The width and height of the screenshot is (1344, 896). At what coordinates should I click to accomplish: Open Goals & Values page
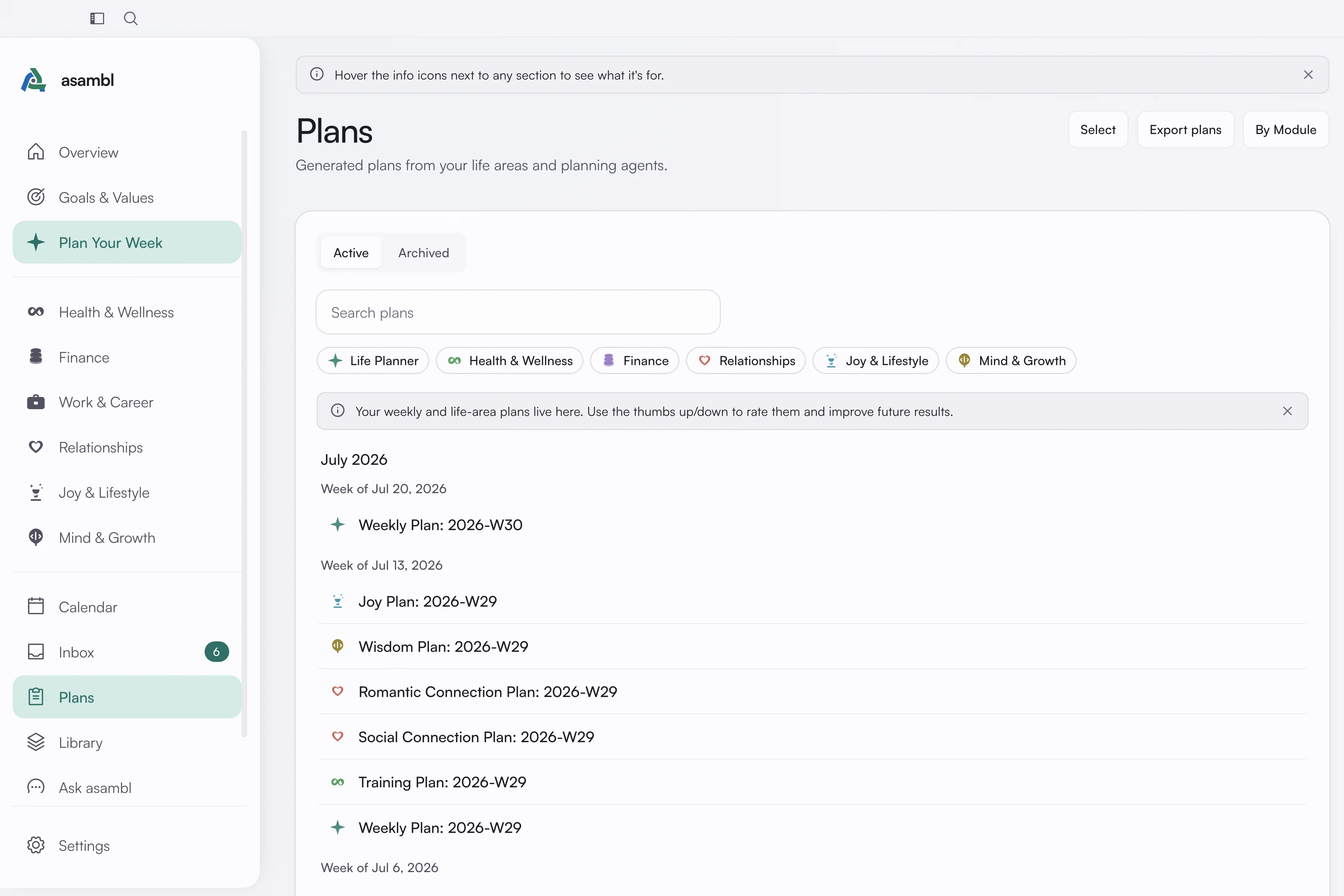click(x=127, y=197)
